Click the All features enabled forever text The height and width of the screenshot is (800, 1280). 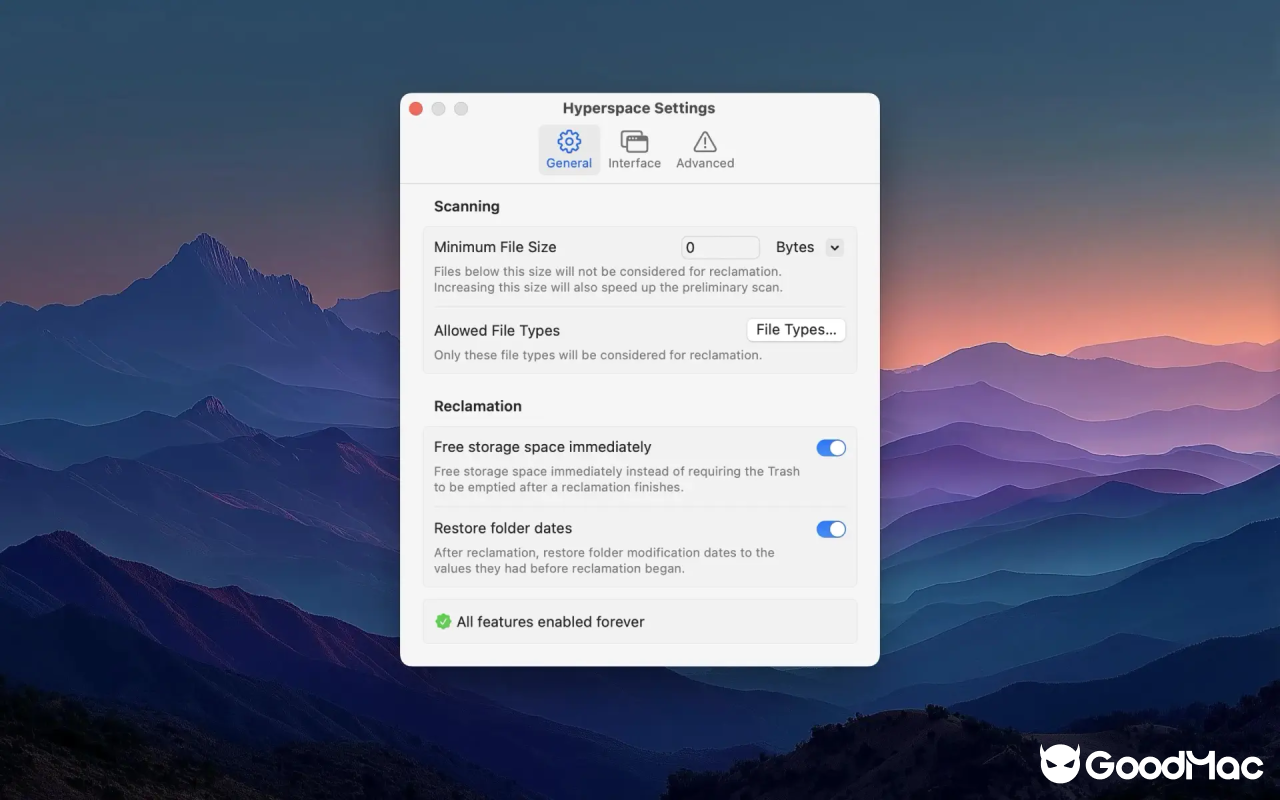point(551,622)
